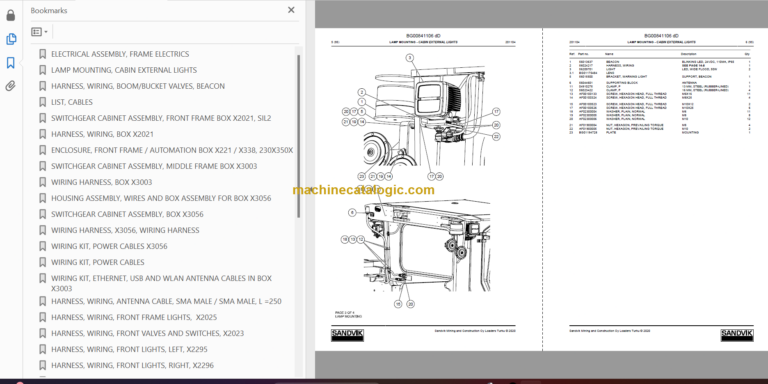Open the page thumbnails panel icon
The height and width of the screenshot is (384, 768).
point(11,39)
